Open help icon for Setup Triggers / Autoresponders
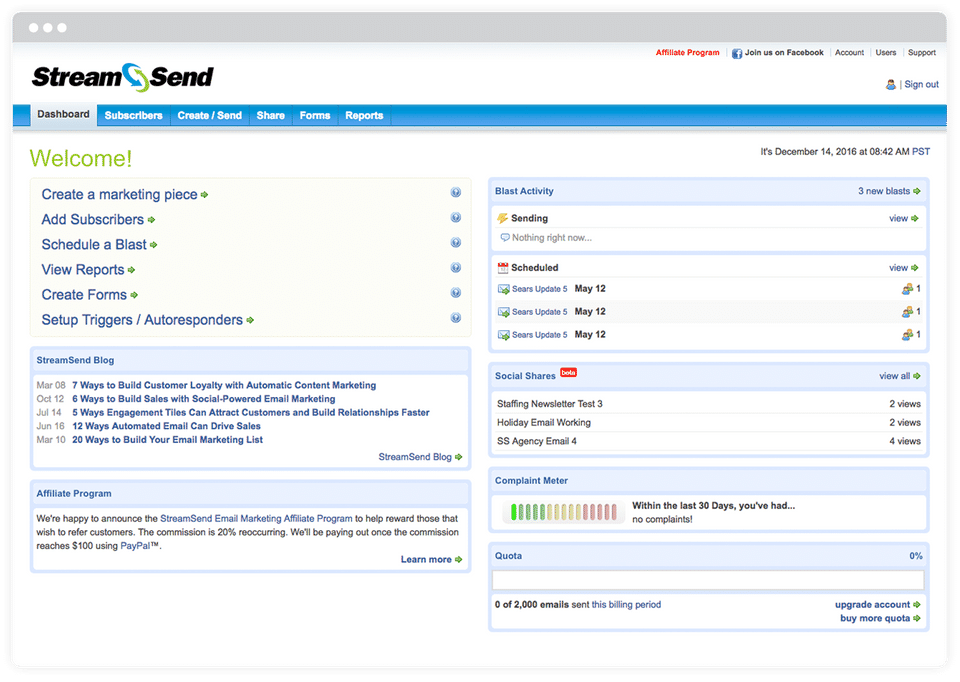The height and width of the screenshot is (682, 960). pyautogui.click(x=456, y=318)
